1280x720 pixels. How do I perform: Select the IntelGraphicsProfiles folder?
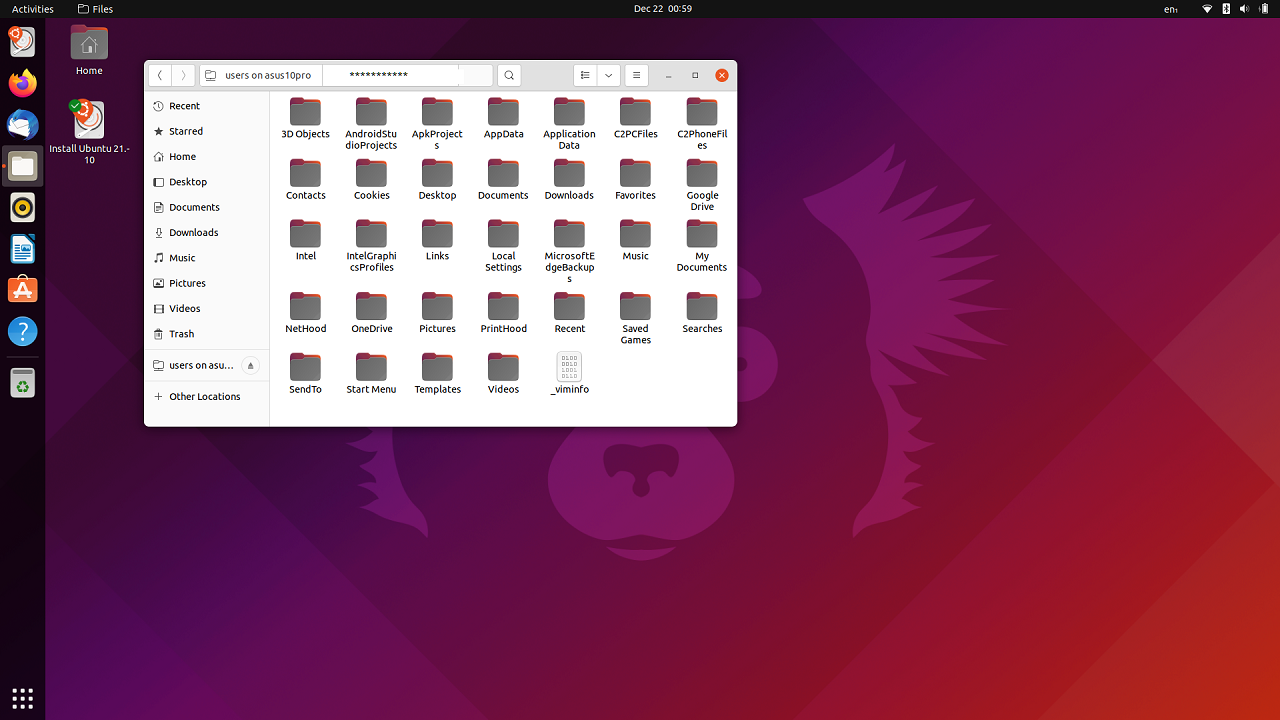[x=371, y=246]
